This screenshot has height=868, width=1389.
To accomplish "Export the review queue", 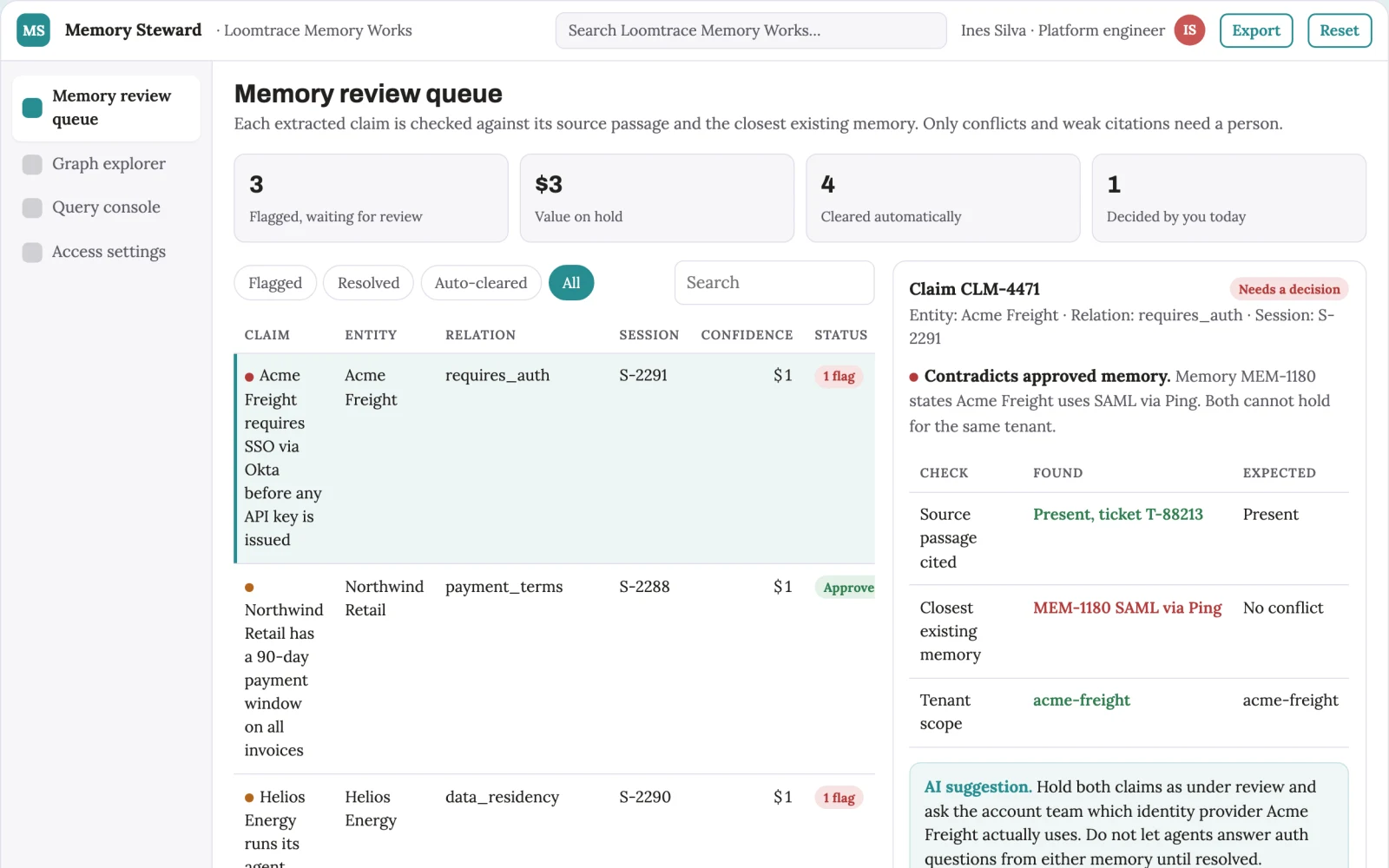I will pyautogui.click(x=1255, y=30).
